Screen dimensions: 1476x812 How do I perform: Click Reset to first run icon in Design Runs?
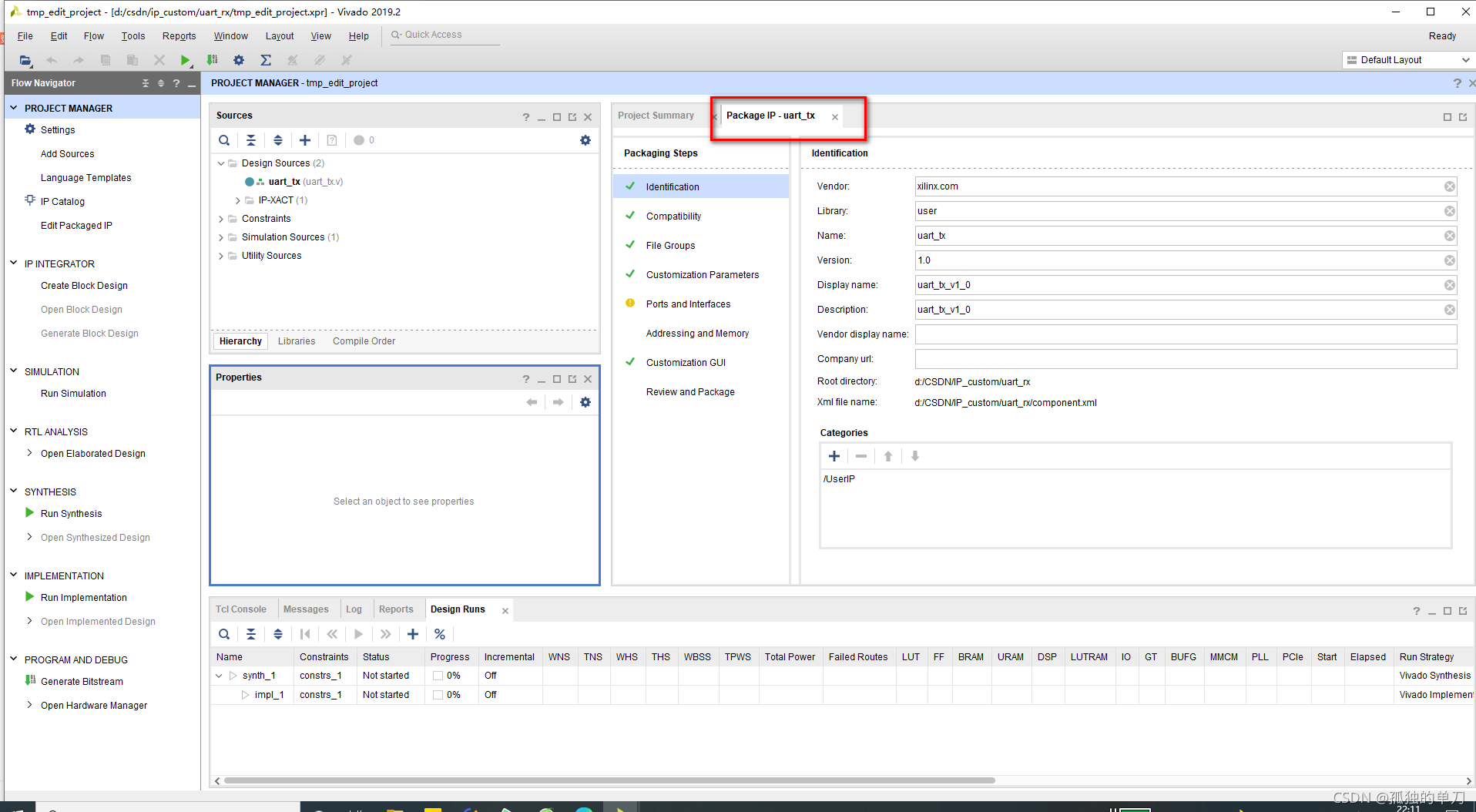(305, 634)
